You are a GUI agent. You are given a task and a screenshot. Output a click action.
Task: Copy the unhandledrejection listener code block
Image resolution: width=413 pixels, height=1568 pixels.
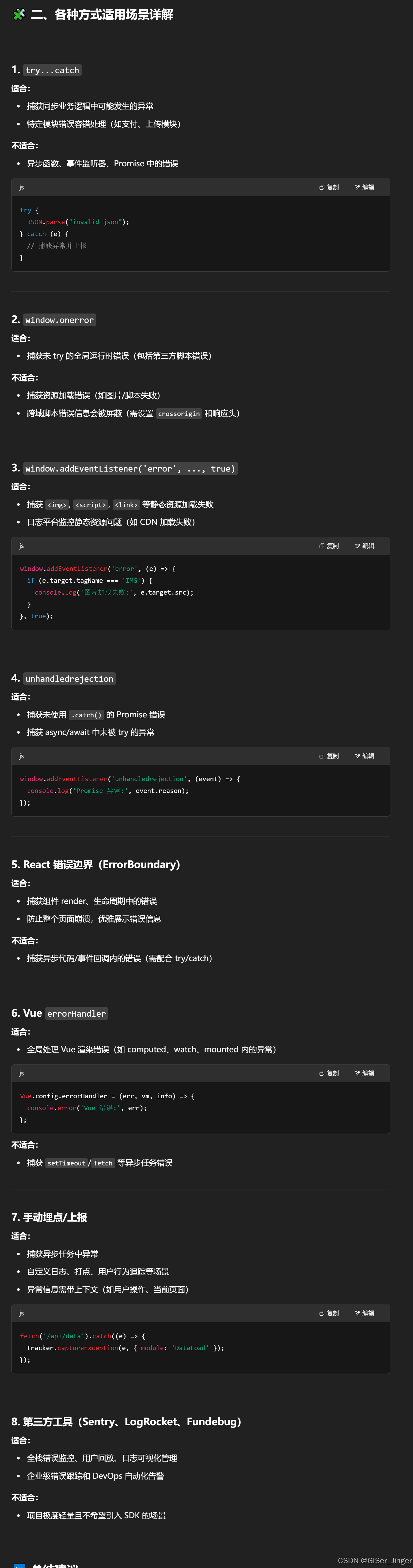(x=329, y=756)
